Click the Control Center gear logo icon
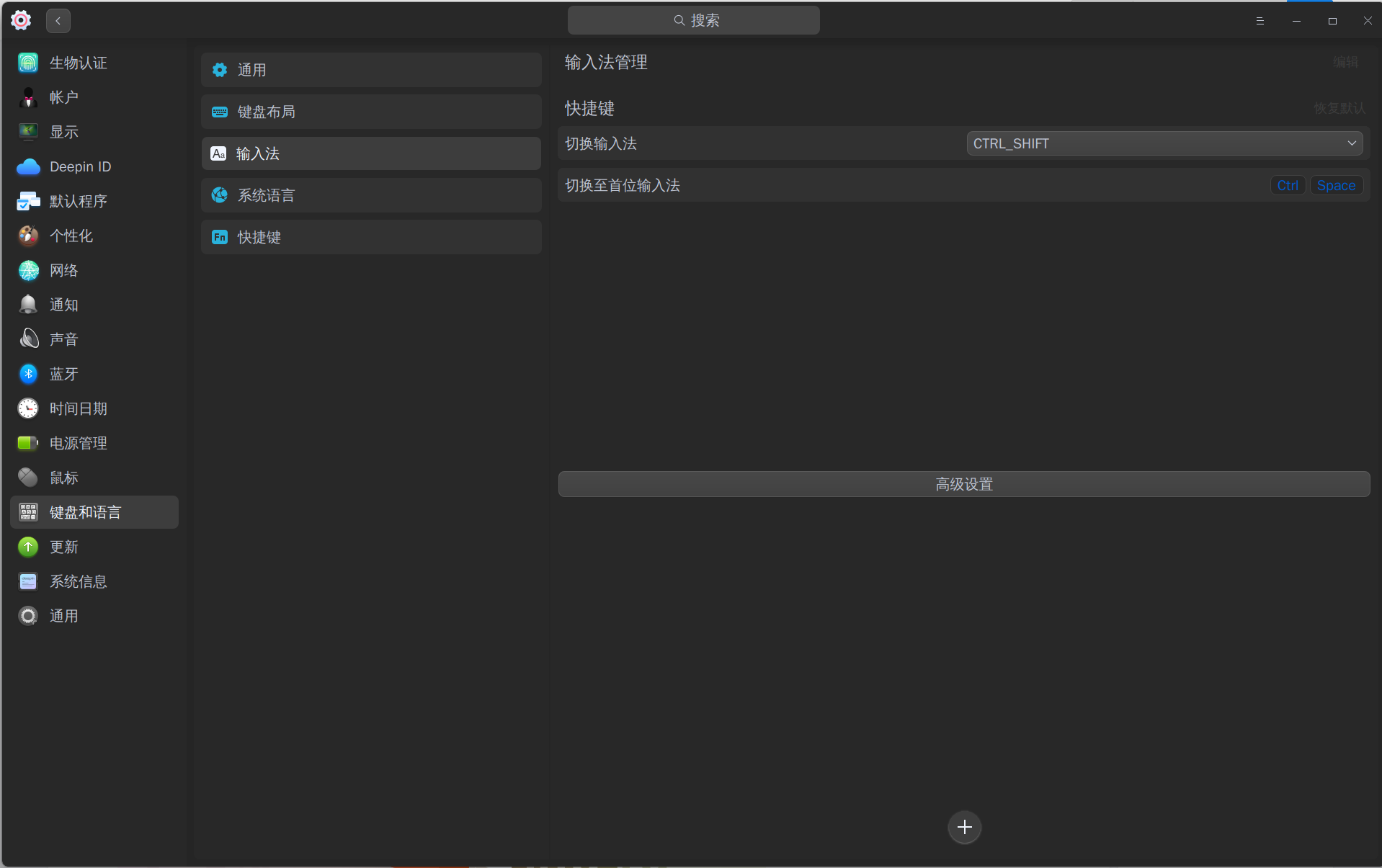This screenshot has width=1382, height=868. pos(21,20)
